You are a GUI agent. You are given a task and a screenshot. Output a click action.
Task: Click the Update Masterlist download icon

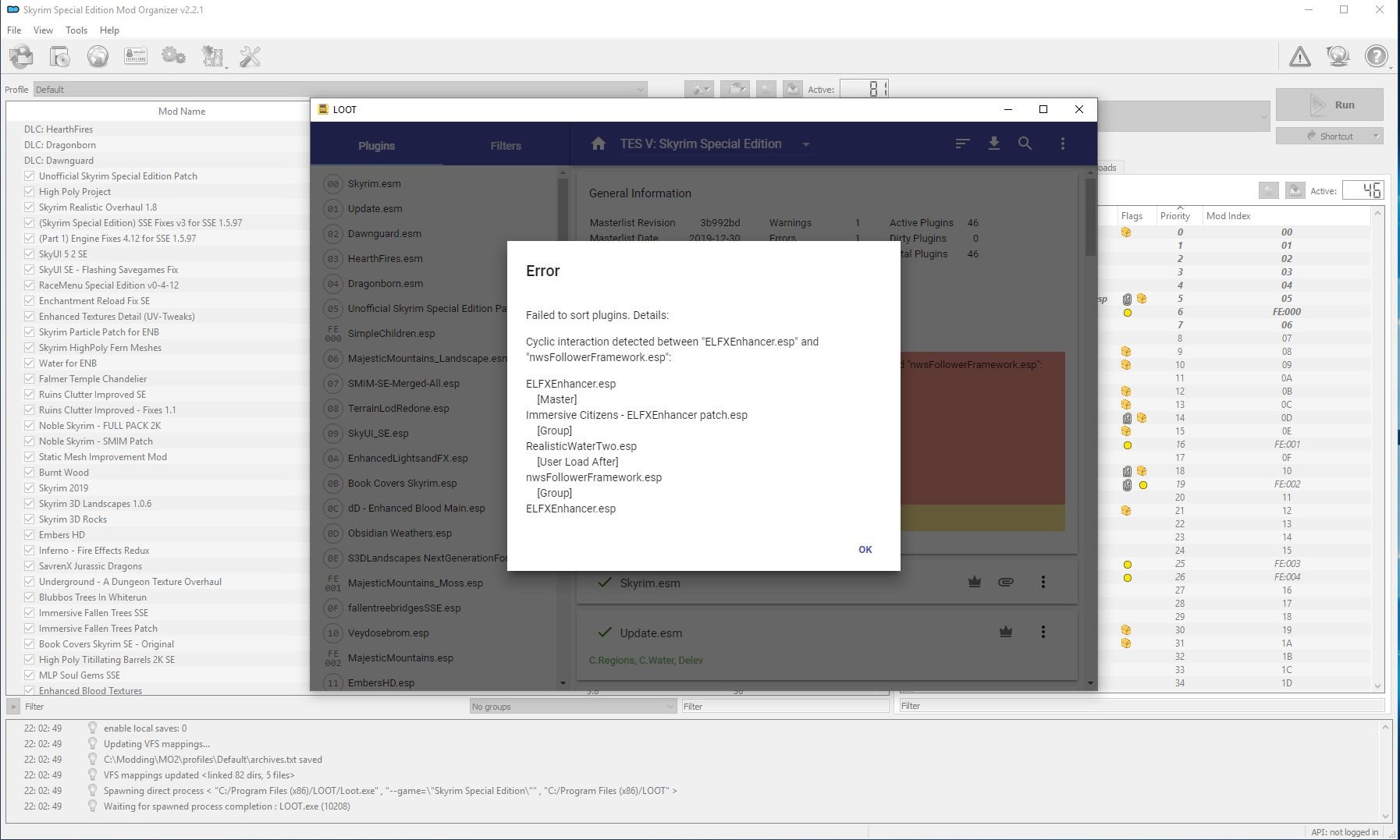[994, 144]
